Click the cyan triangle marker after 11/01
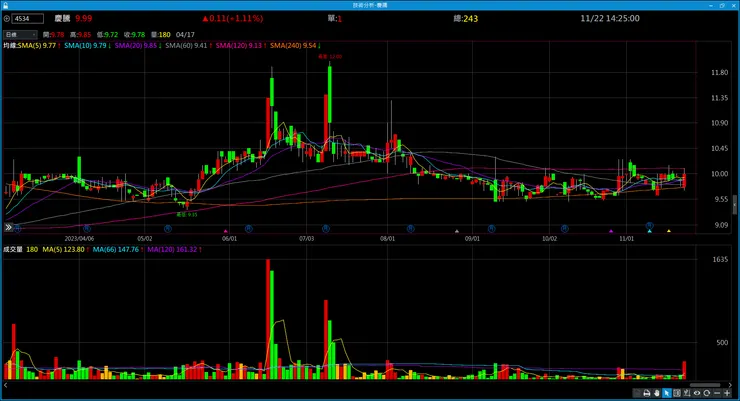 (x=649, y=231)
